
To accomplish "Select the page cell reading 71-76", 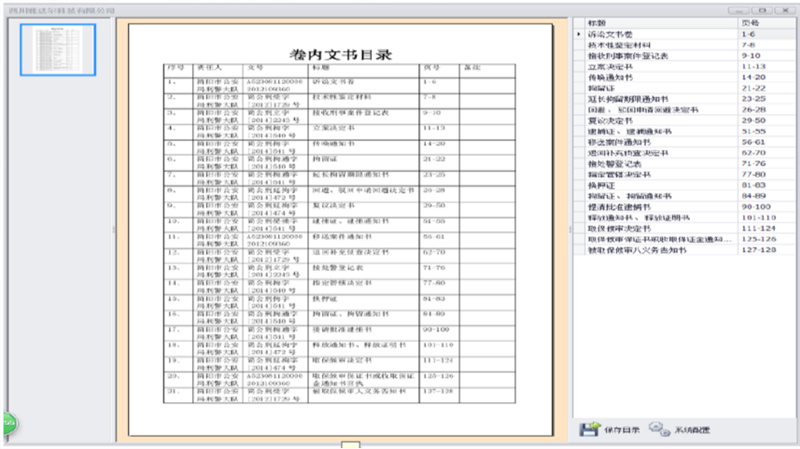I will (x=766, y=164).
